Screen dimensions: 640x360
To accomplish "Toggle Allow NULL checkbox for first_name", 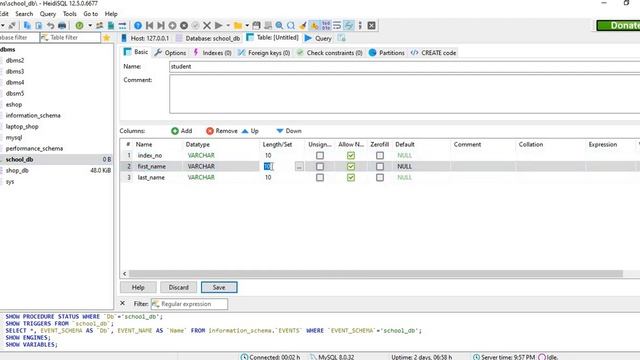I will point(351,167).
